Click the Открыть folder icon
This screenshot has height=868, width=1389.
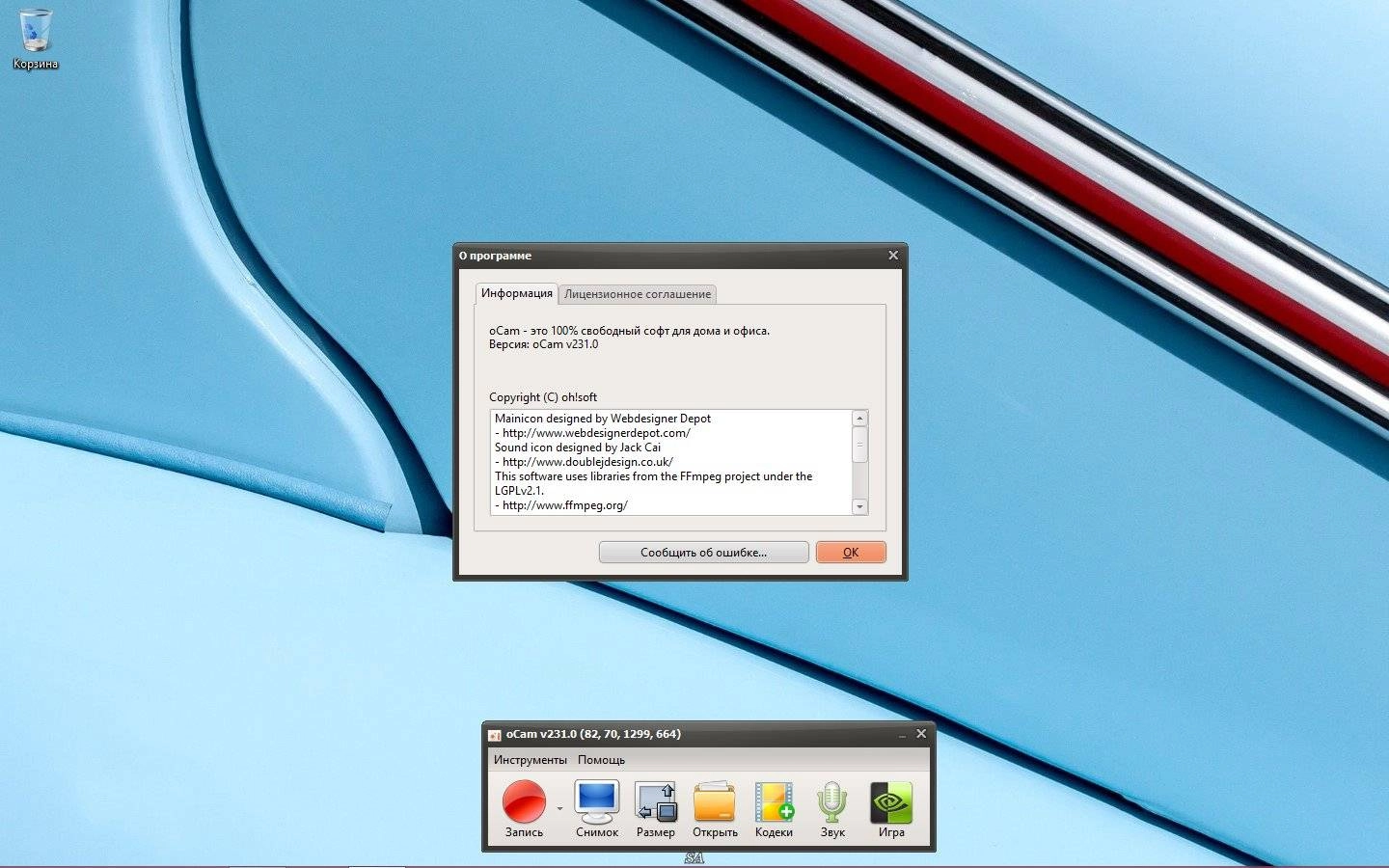[715, 809]
